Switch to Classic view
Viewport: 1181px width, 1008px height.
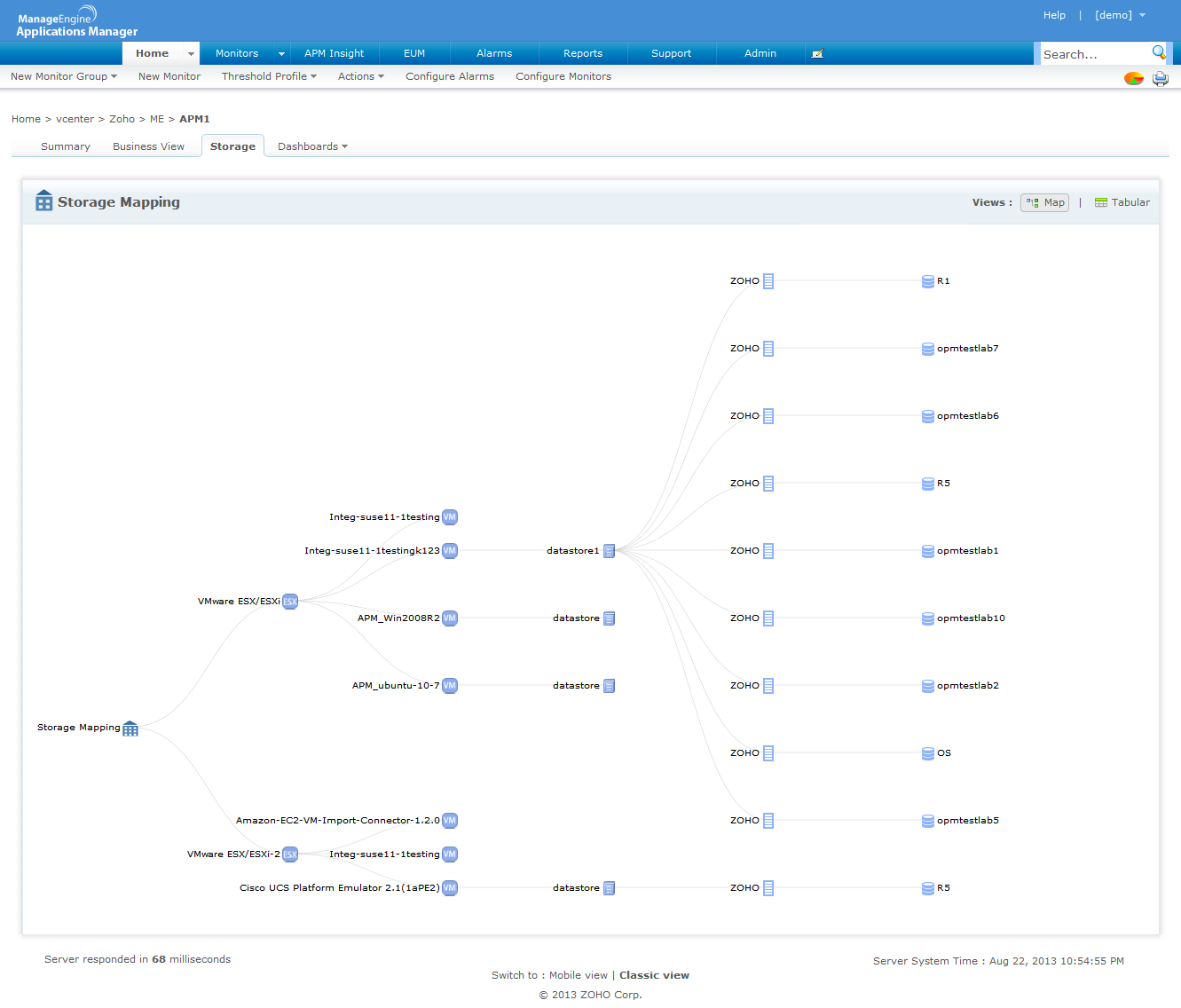(654, 975)
